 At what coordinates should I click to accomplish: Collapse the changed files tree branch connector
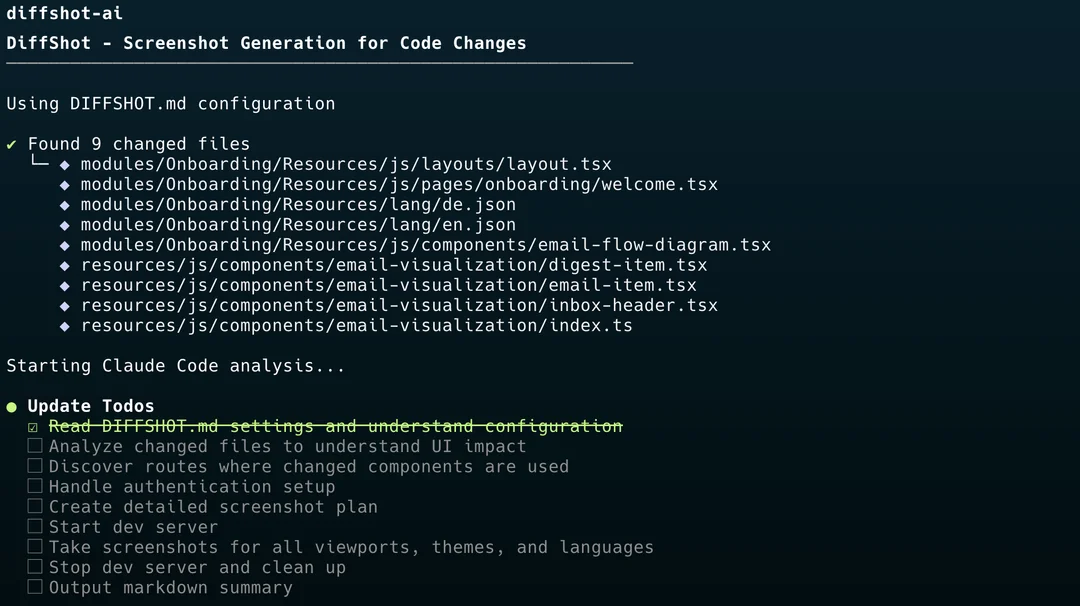[x=39, y=163]
